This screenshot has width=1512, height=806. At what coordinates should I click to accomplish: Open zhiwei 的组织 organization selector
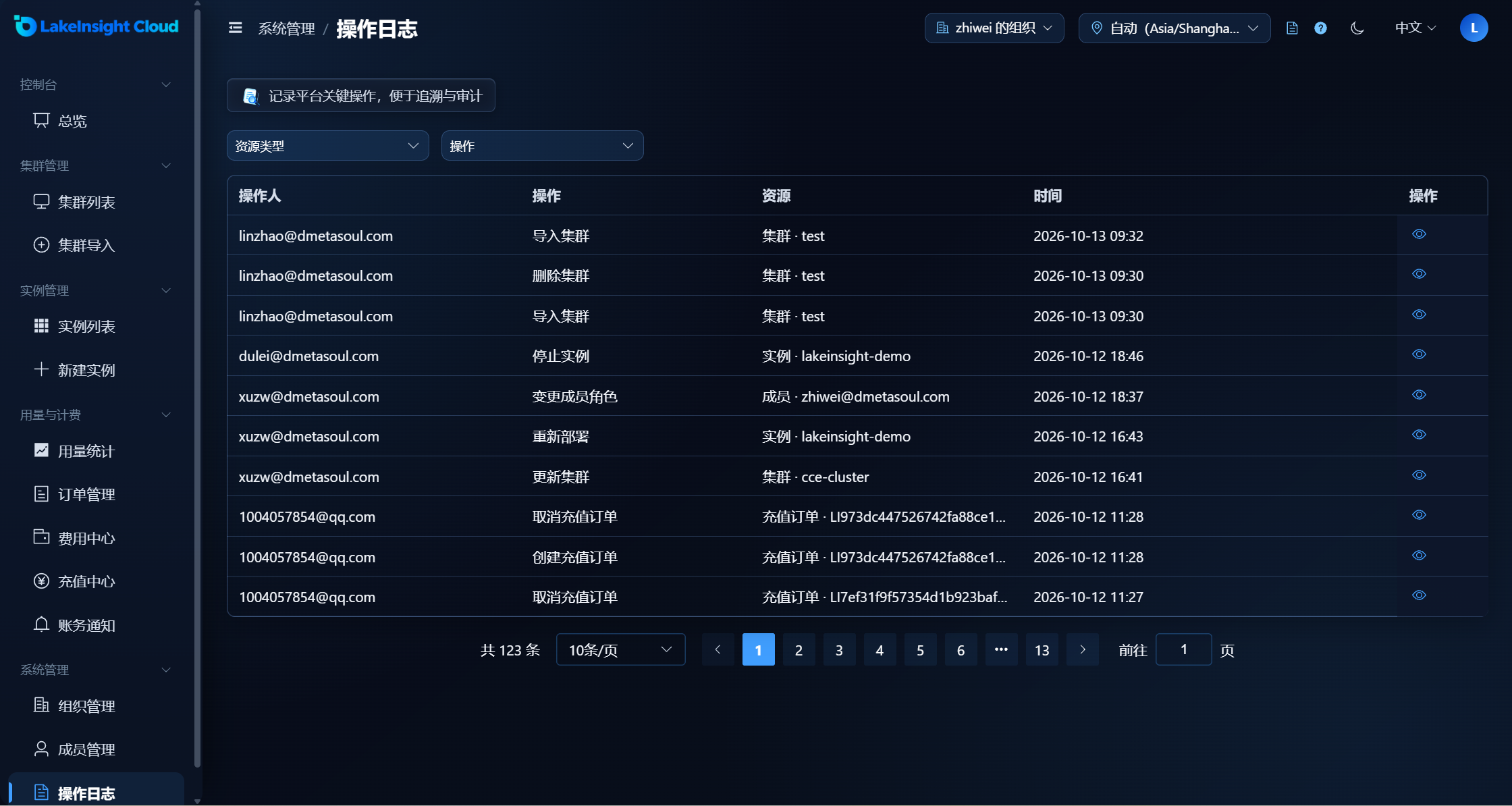pyautogui.click(x=994, y=28)
